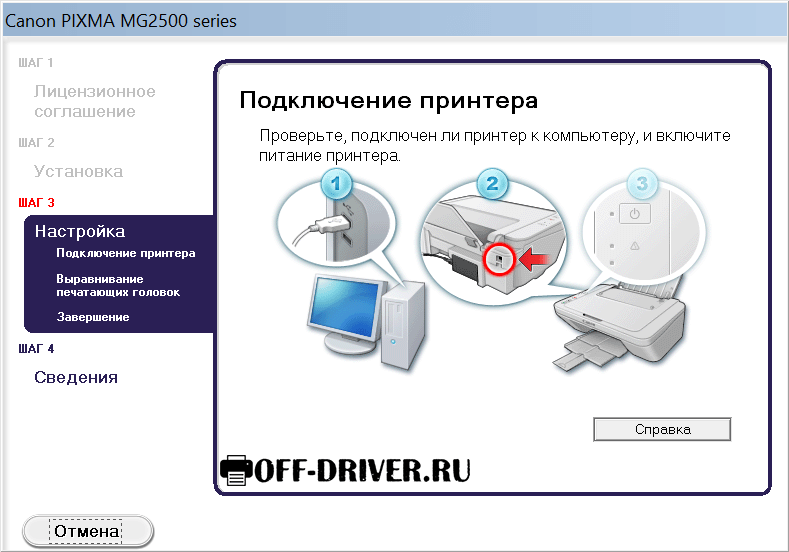This screenshot has width=789, height=552.
Task: Click the Проверьте, подключен ли принтер instruction text
Action: tap(495, 145)
